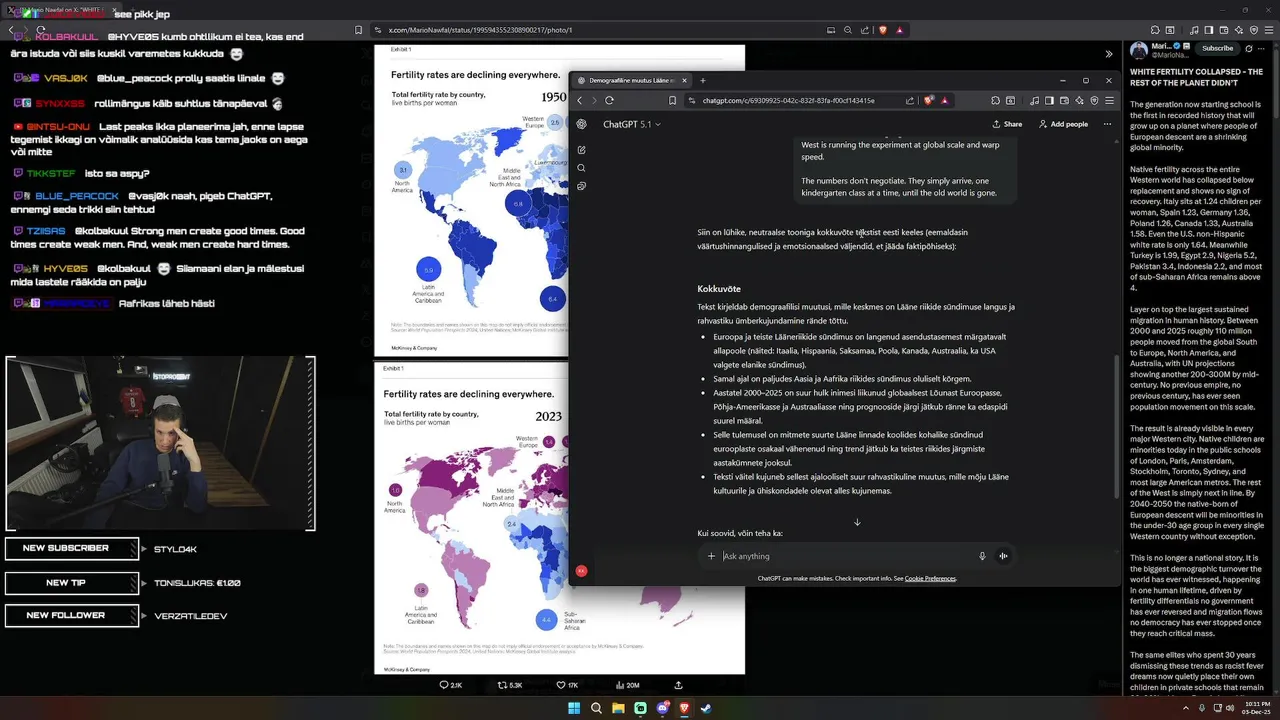Image resolution: width=1280 pixels, height=720 pixels.
Task: Click Subscribe on the X post panel
Action: 1217,48
